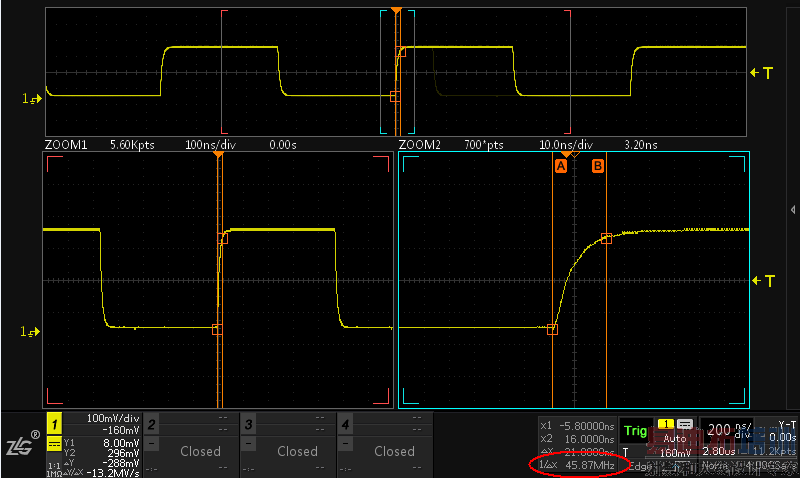
Task: Click the grey trigger coupling icon
Action: (x=685, y=424)
